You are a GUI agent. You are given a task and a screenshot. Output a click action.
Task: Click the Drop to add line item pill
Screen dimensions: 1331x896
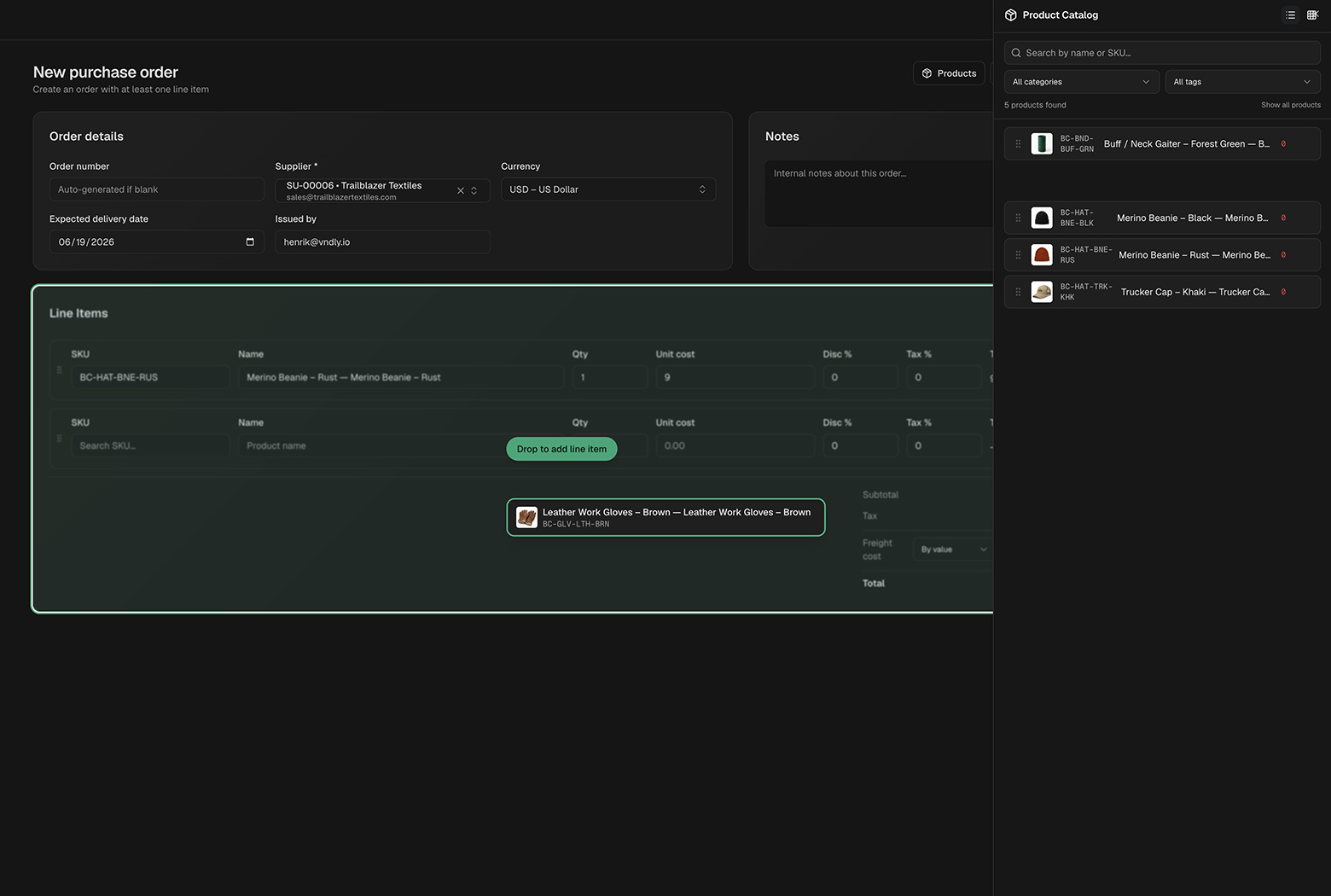561,449
